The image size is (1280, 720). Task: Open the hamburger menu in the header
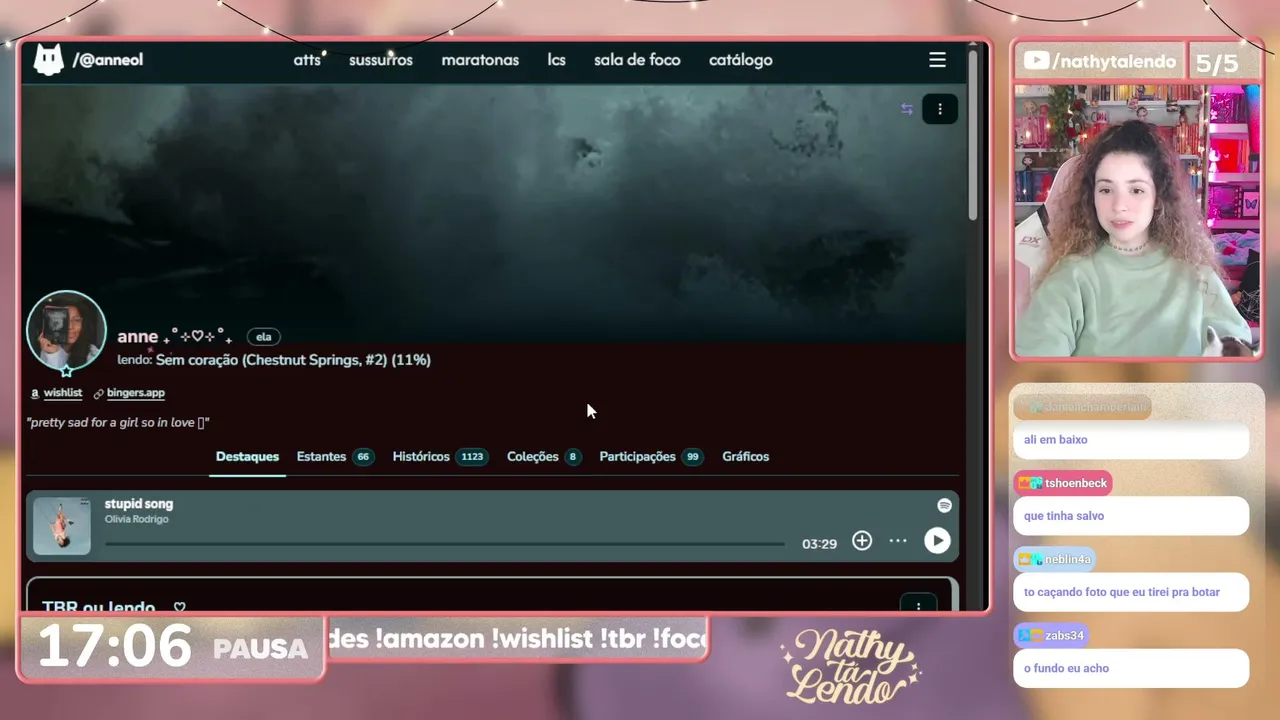point(937,60)
